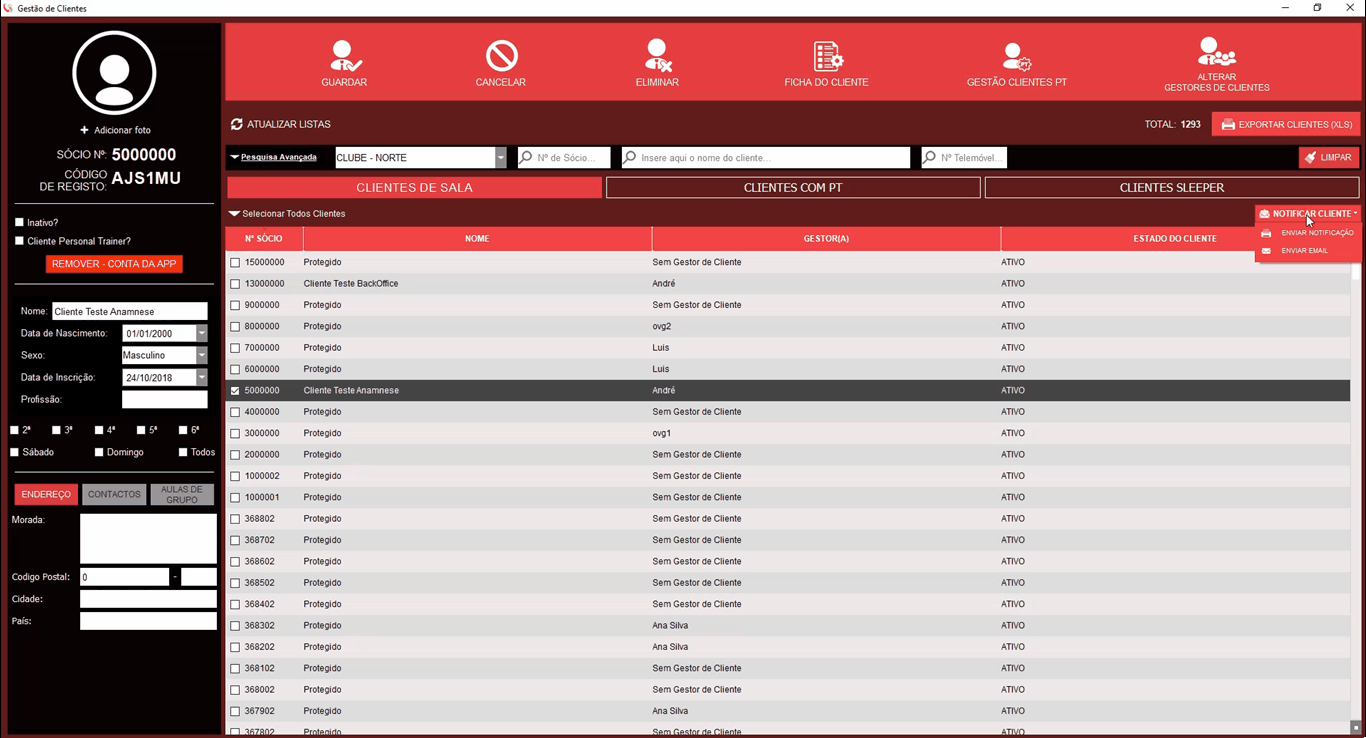
Task: Select row Cliente Teste BackOffice
Action: tap(788, 284)
